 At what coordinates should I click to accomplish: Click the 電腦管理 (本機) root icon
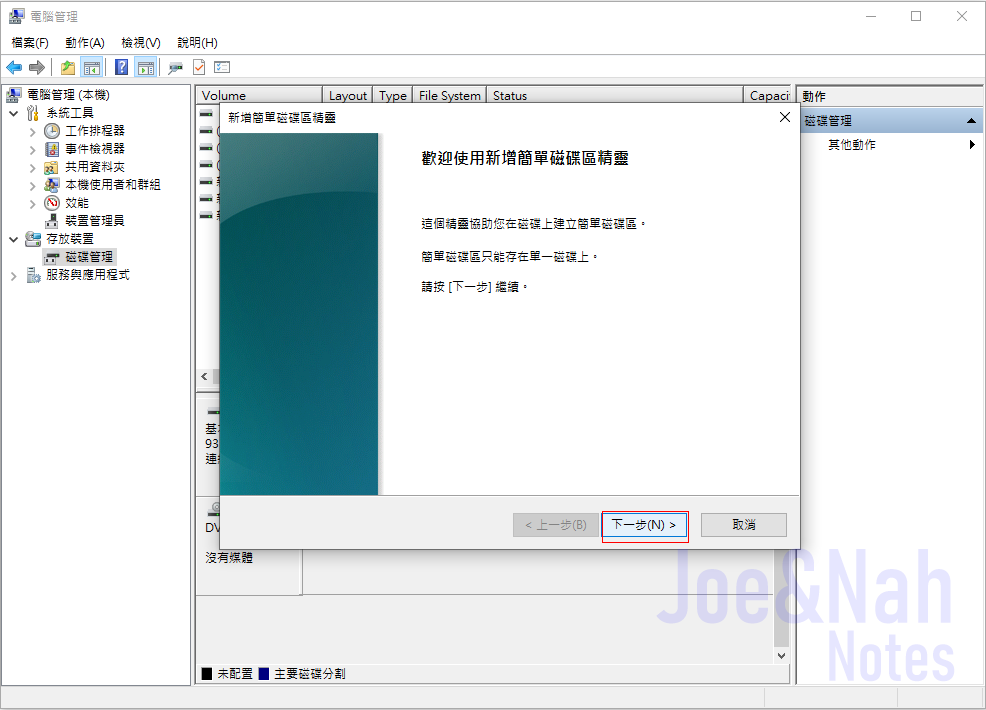tap(12, 94)
